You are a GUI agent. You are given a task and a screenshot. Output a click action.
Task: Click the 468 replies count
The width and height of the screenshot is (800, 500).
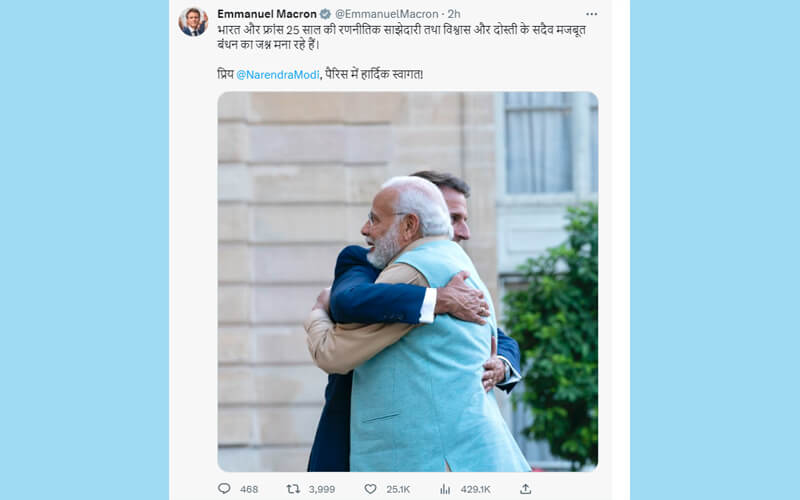249,489
